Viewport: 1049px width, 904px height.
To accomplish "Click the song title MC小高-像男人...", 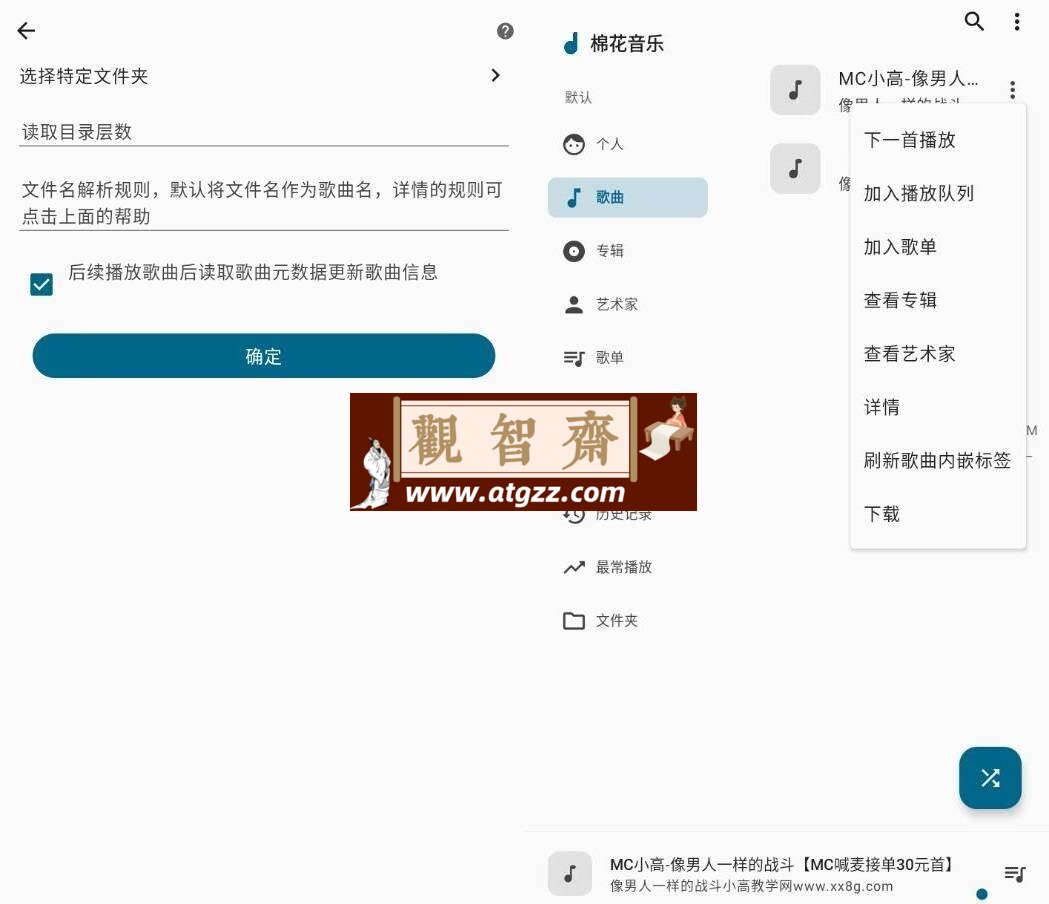I will [908, 79].
